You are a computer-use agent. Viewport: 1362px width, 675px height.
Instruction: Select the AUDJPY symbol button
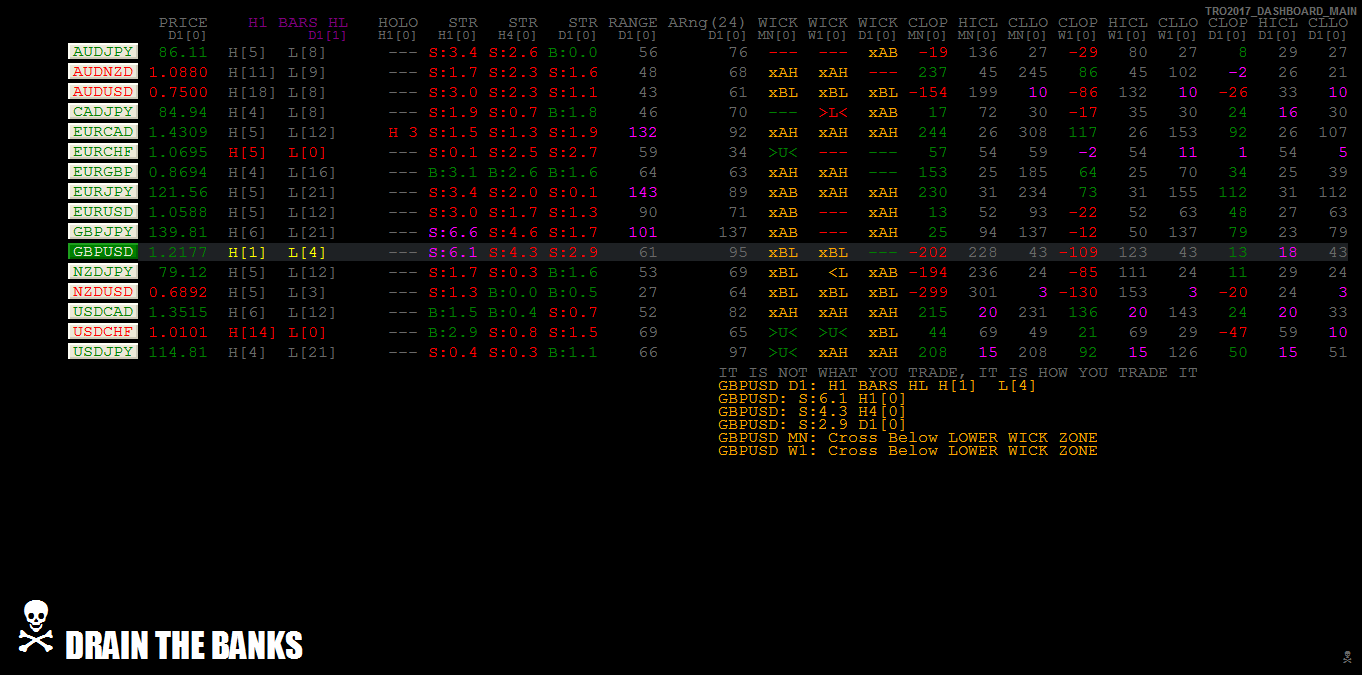[x=103, y=51]
